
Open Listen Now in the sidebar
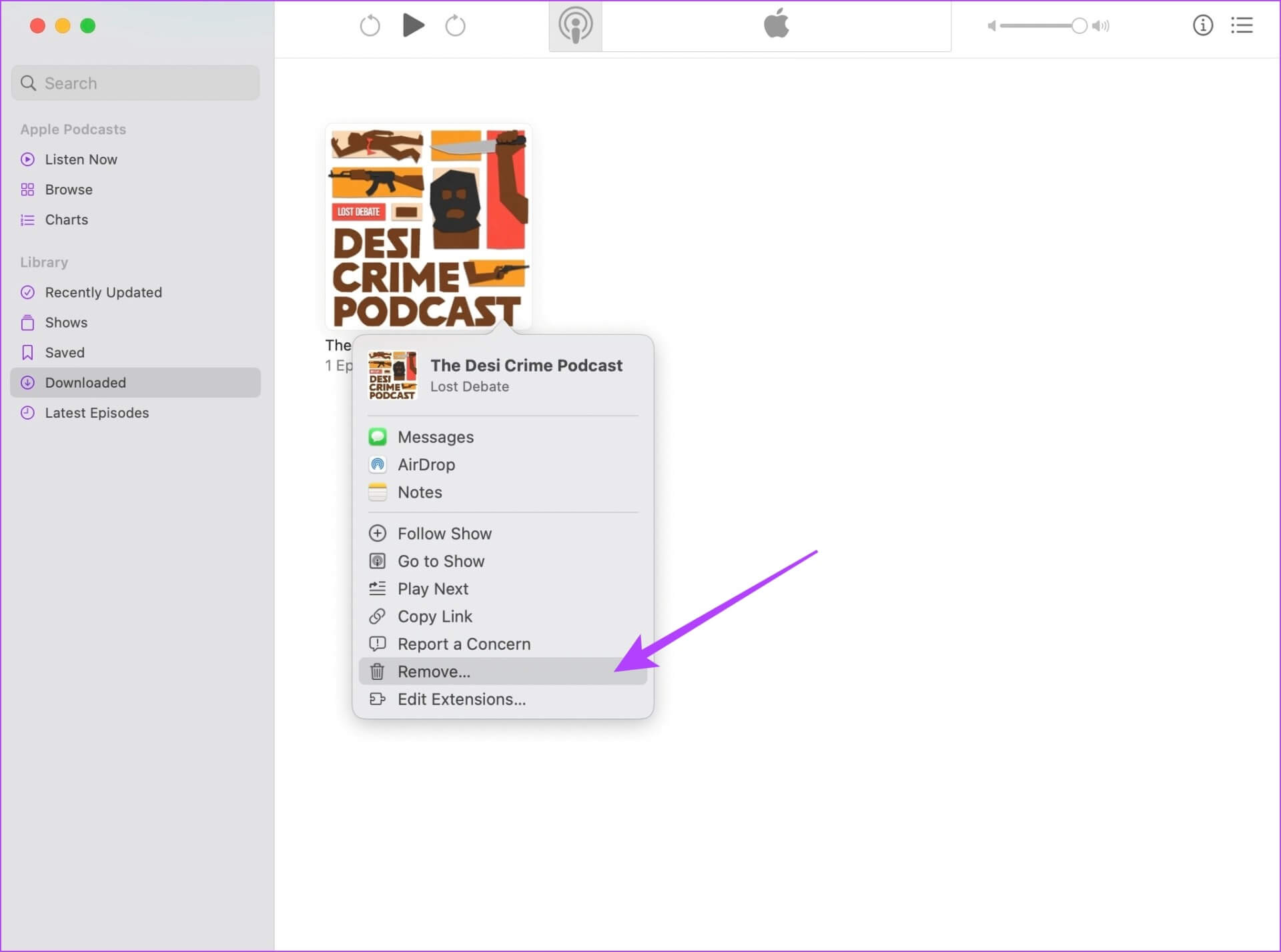pyautogui.click(x=135, y=159)
